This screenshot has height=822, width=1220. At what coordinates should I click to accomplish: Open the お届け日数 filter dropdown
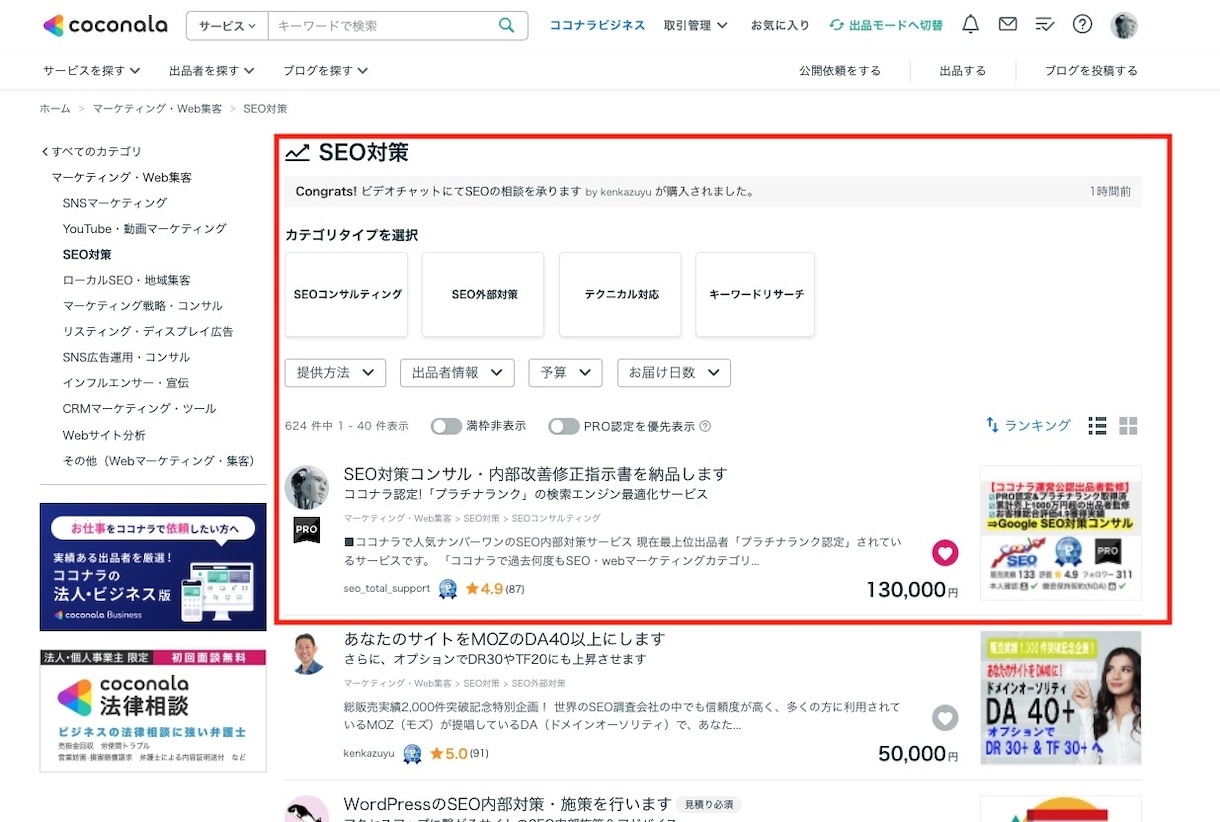click(x=674, y=373)
